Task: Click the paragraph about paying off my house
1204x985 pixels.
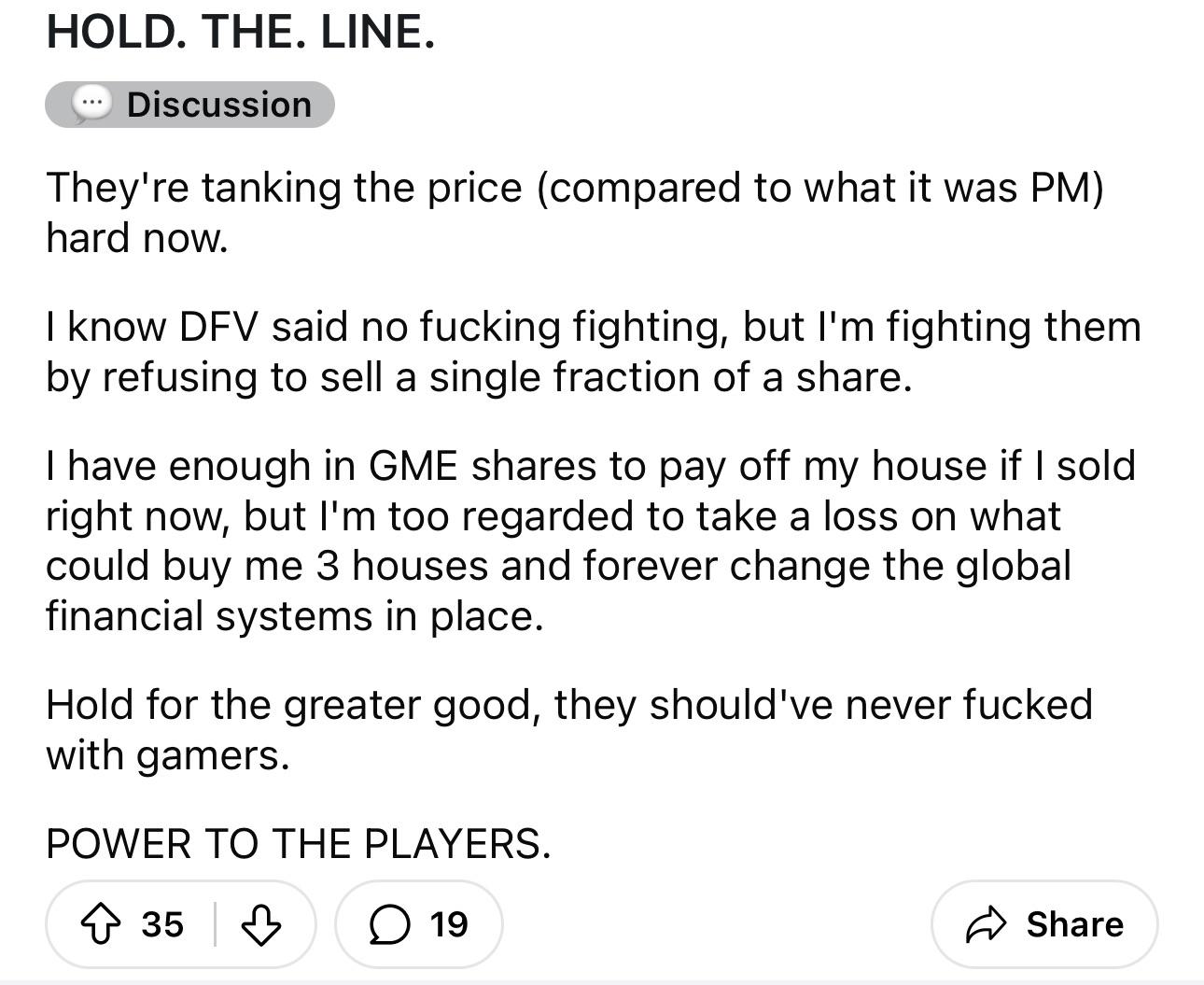Action: 591,541
